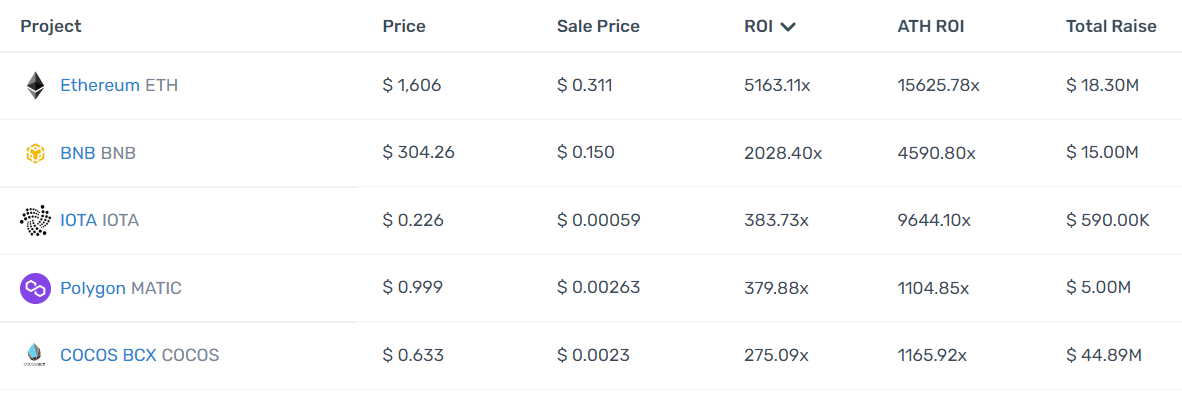Open the Ethereum project link
The height and width of the screenshot is (393, 1182).
[100, 85]
